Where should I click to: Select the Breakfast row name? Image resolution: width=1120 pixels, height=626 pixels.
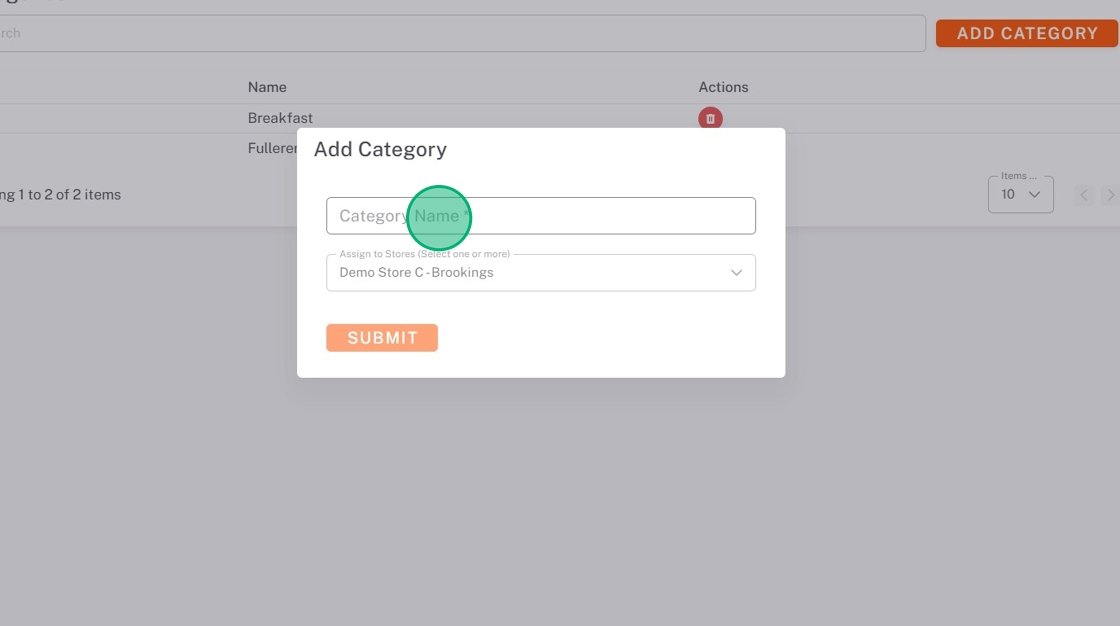(x=280, y=118)
